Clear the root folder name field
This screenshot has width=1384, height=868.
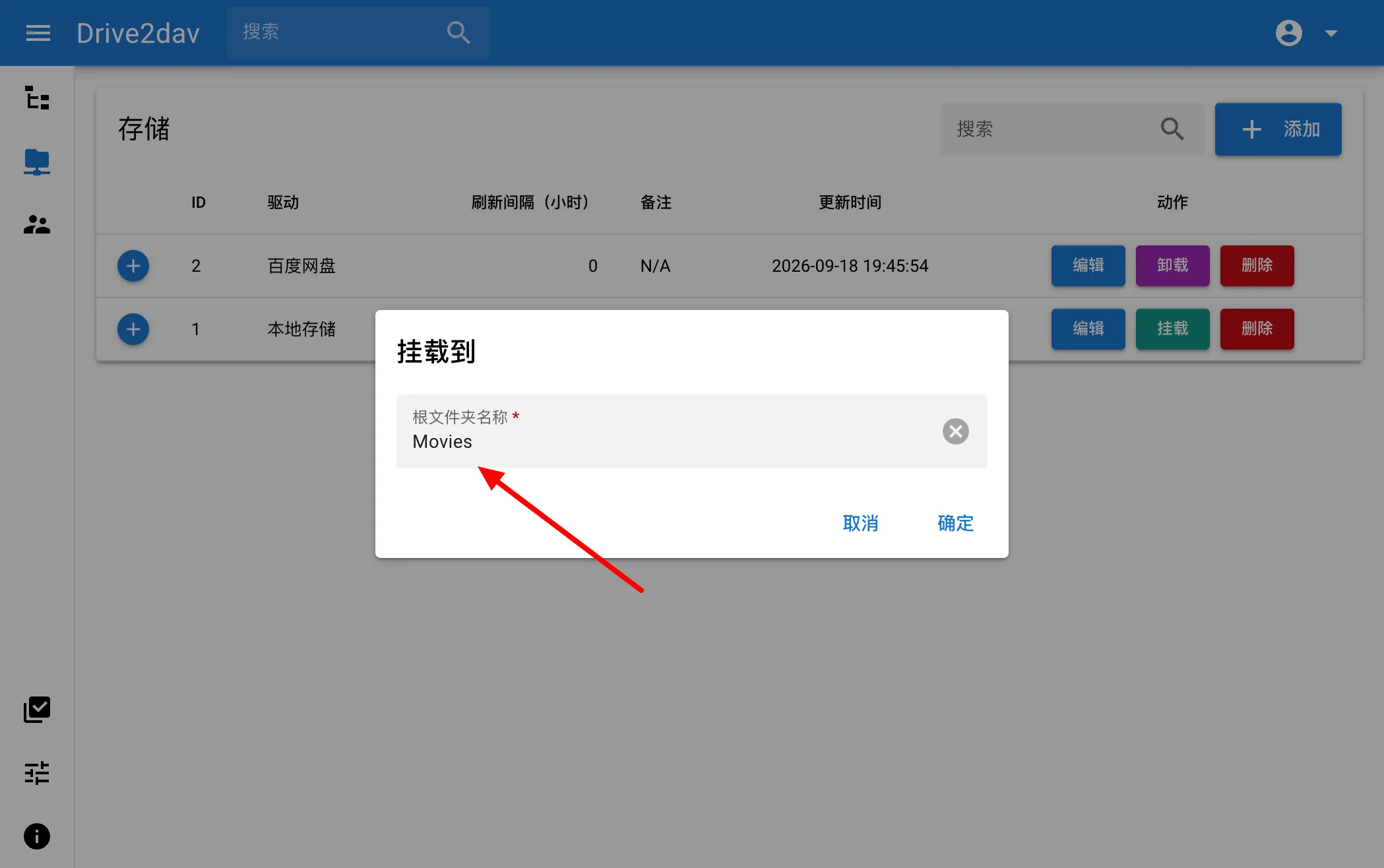point(955,431)
